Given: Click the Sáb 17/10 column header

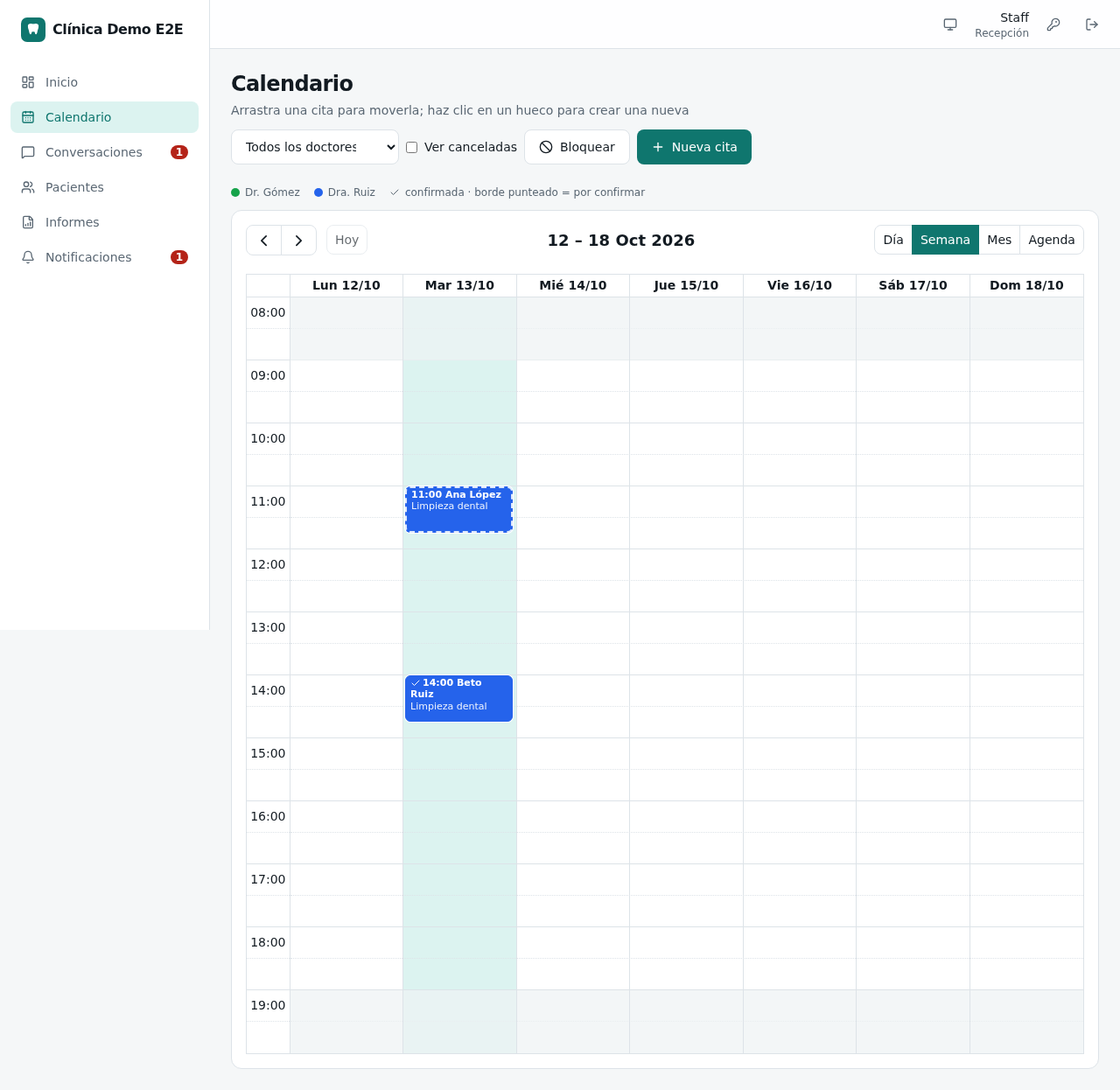Looking at the screenshot, I should tap(913, 285).
